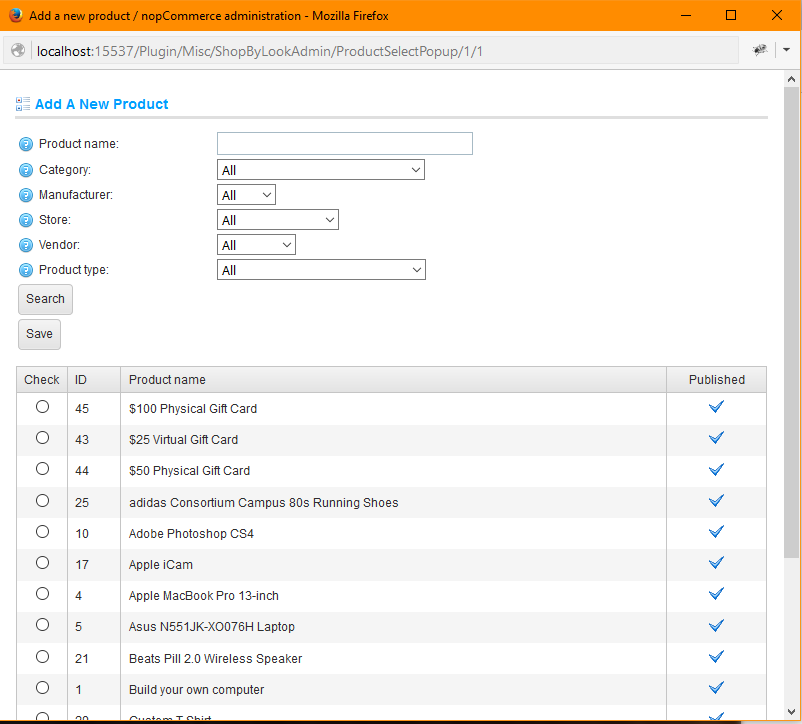This screenshot has width=802, height=724.
Task: Click the Save button
Action: point(38,334)
